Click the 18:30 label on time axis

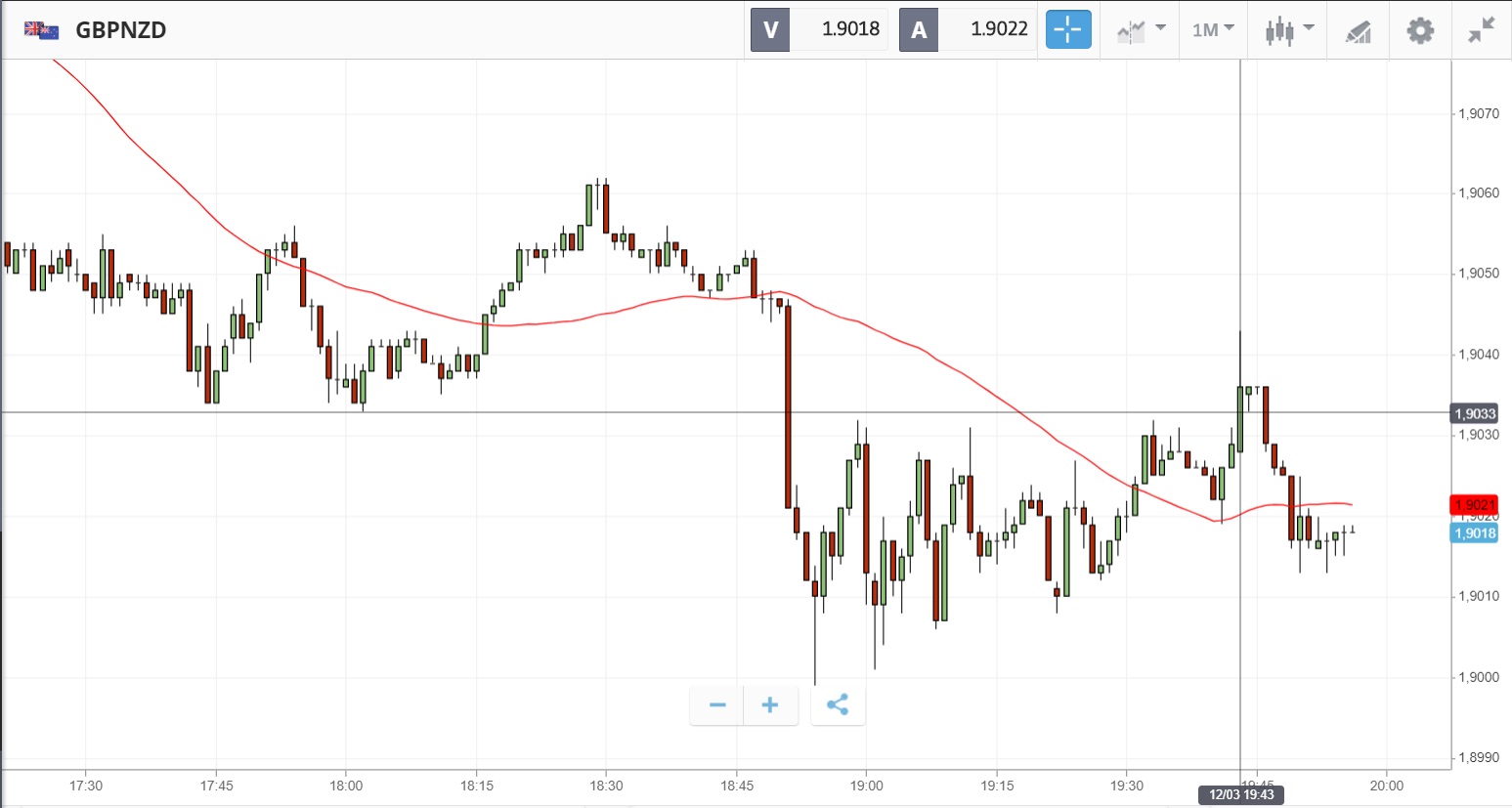point(606,786)
